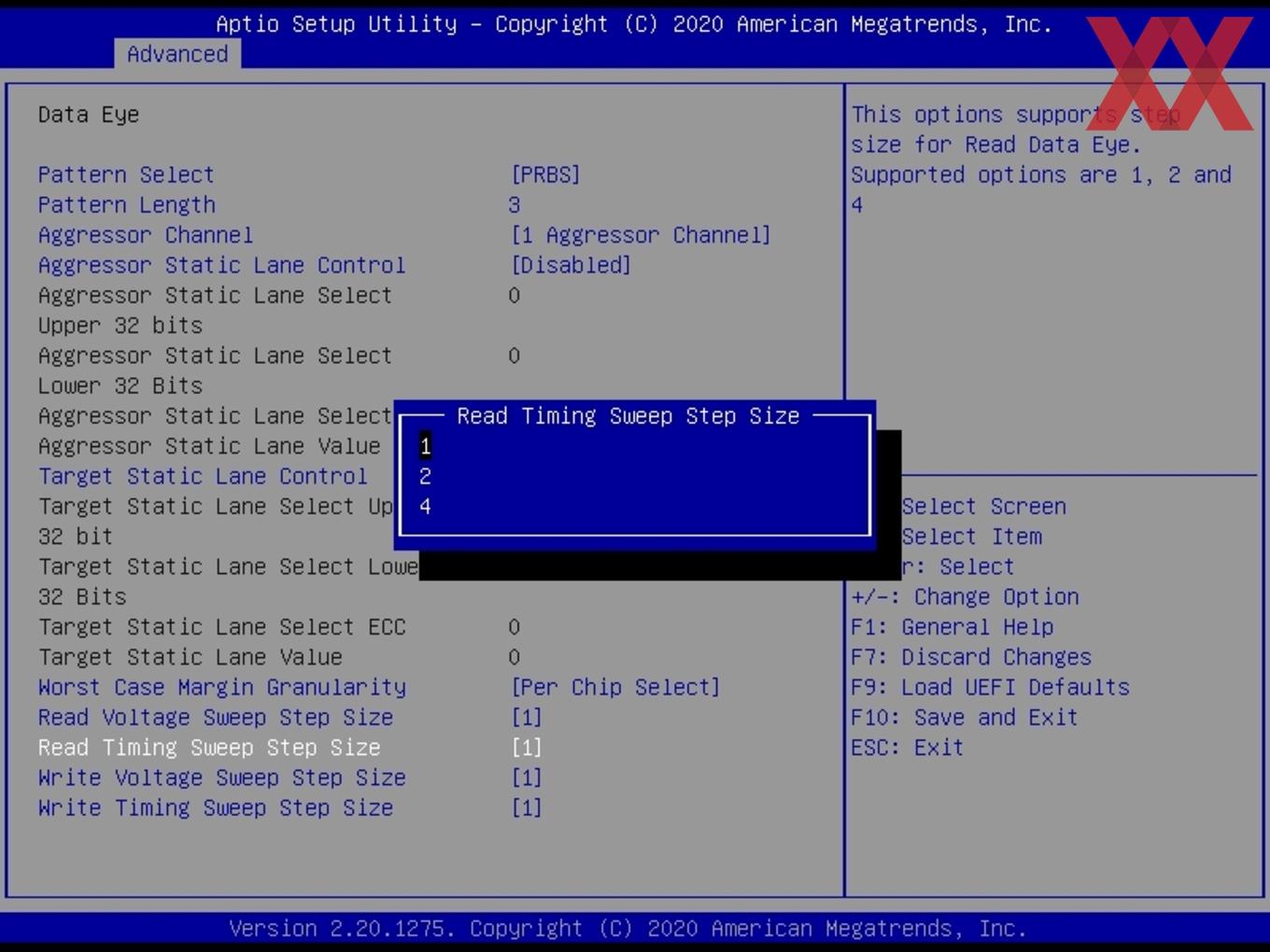Screen dimensions: 1270x952
Task: Click the ESC: Exit hint
Action: point(908,748)
